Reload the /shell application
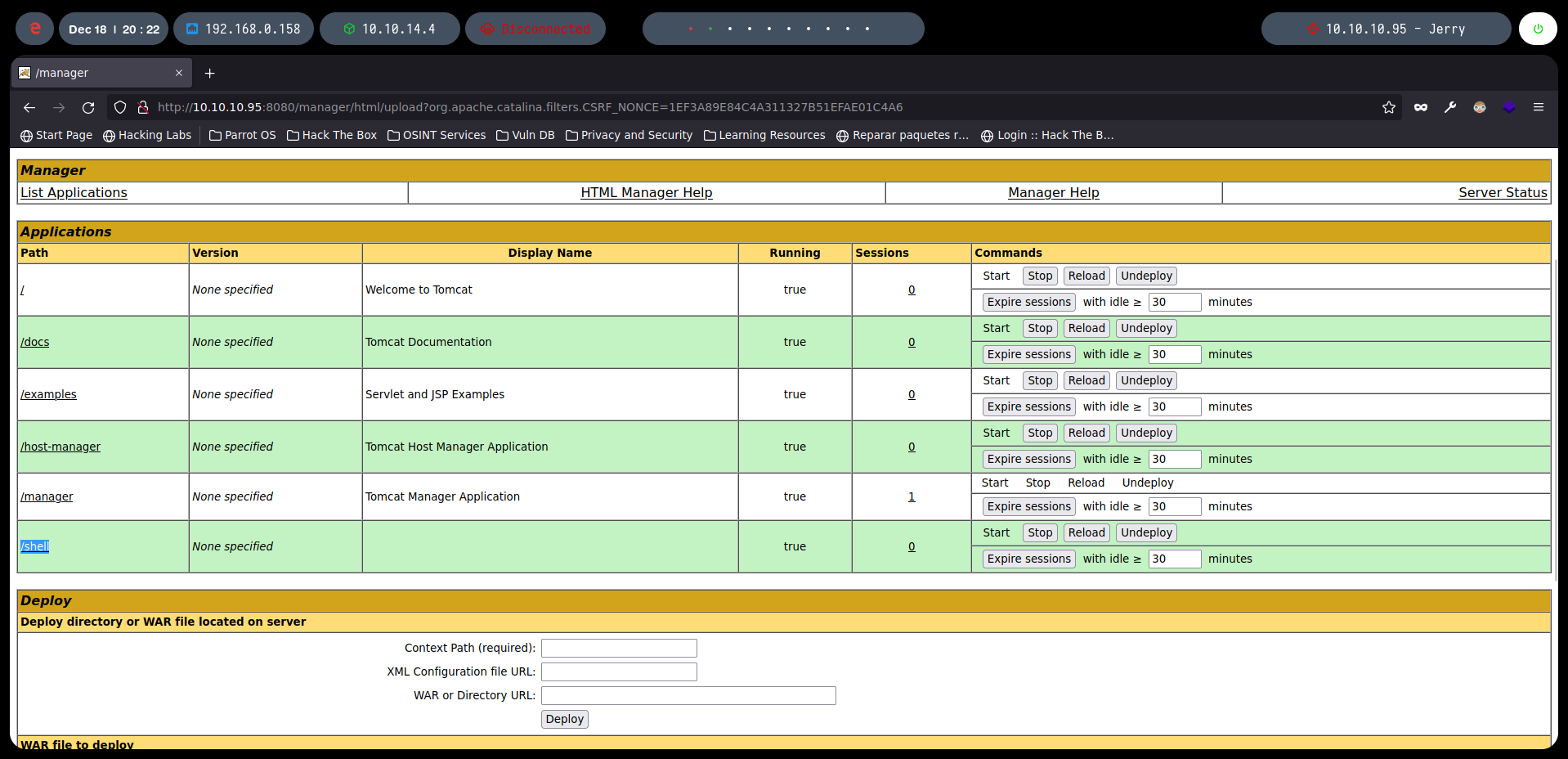Viewport: 1568px width, 759px height. pyautogui.click(x=1086, y=532)
